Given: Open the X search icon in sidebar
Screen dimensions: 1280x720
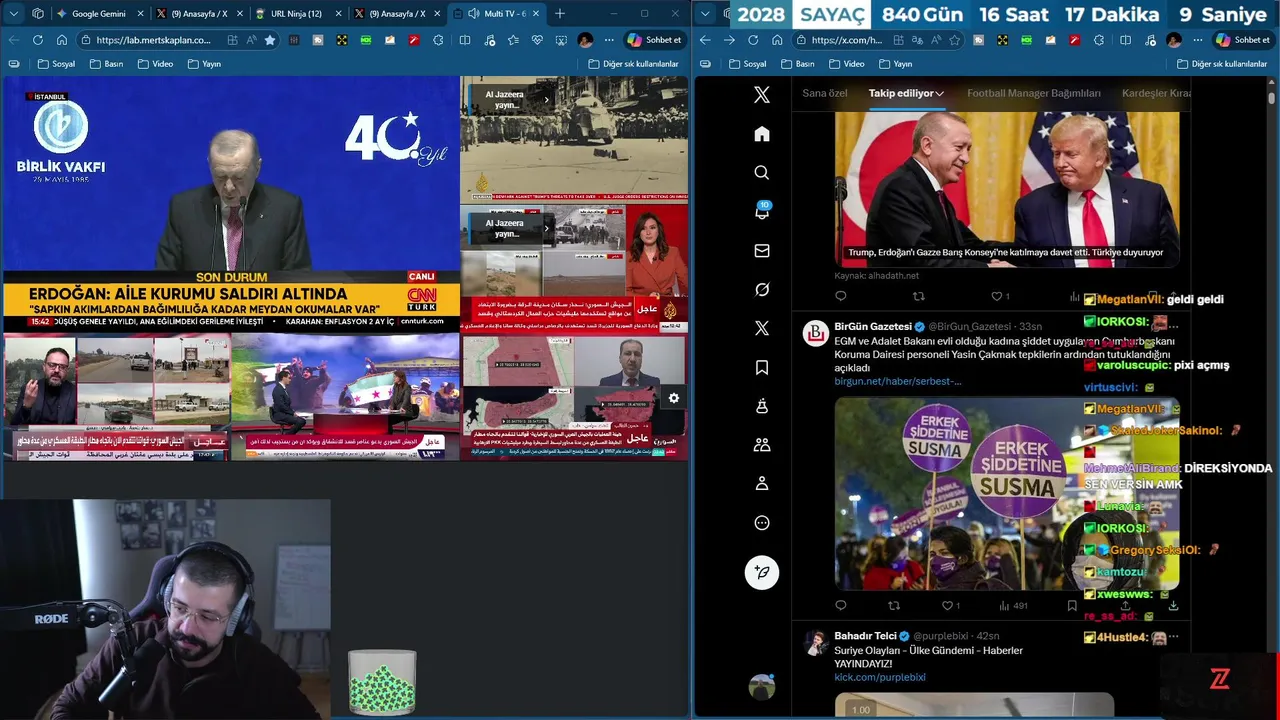Looking at the screenshot, I should pyautogui.click(x=762, y=173).
